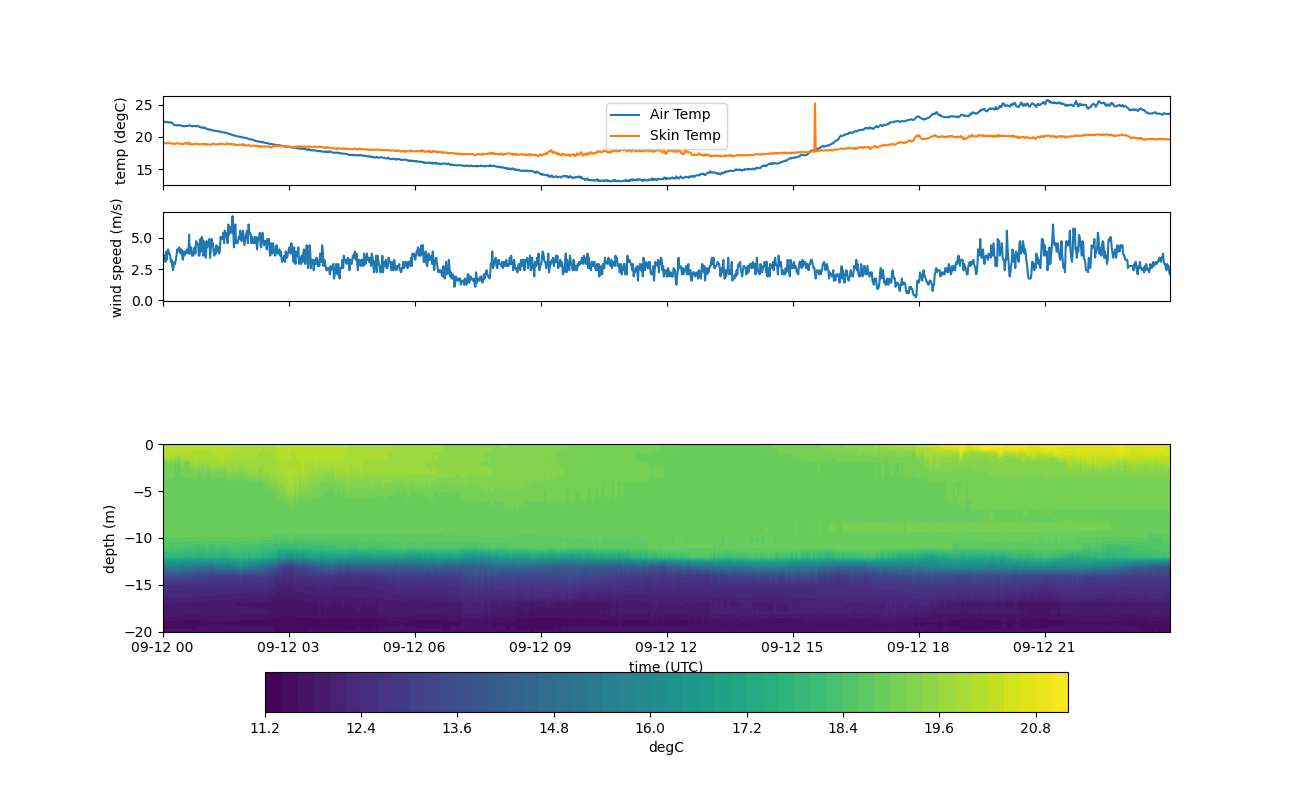1300x800 pixels.
Task: Select the 09-12 00 time tick label
Action: [x=163, y=647]
